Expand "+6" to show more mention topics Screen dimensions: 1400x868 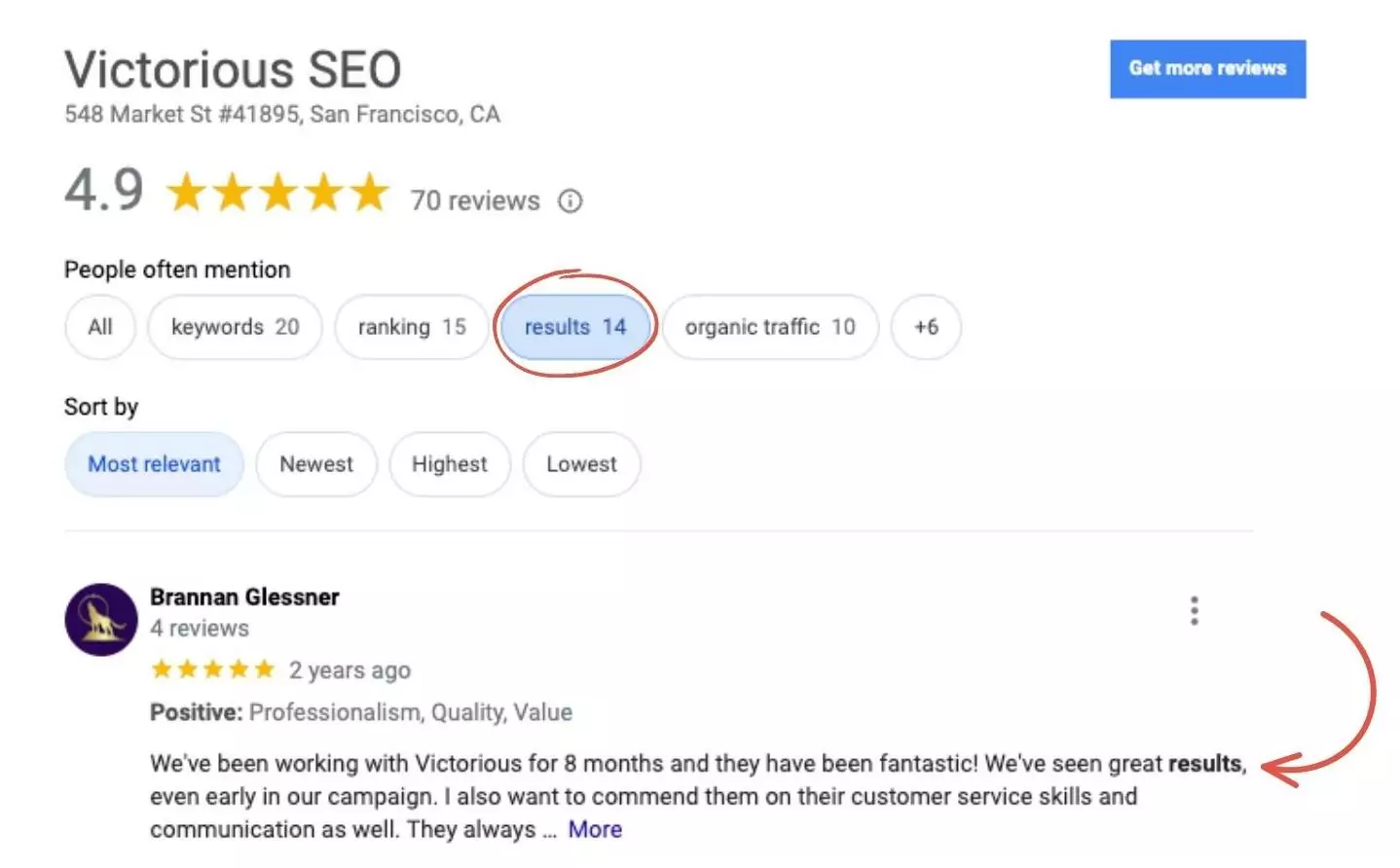925,327
